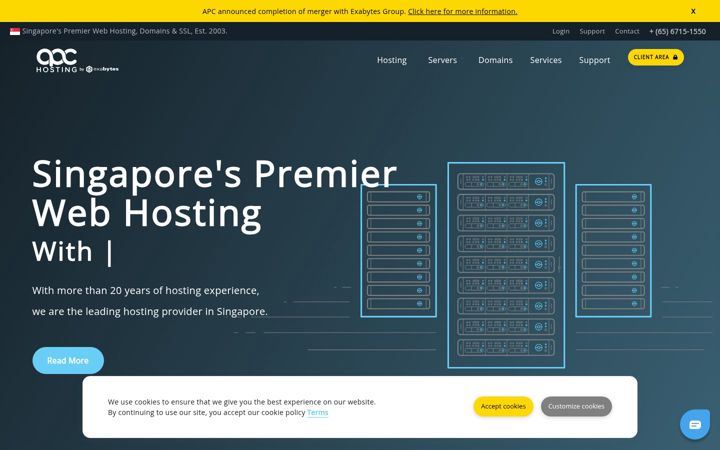Open the Services menu

pyautogui.click(x=546, y=60)
